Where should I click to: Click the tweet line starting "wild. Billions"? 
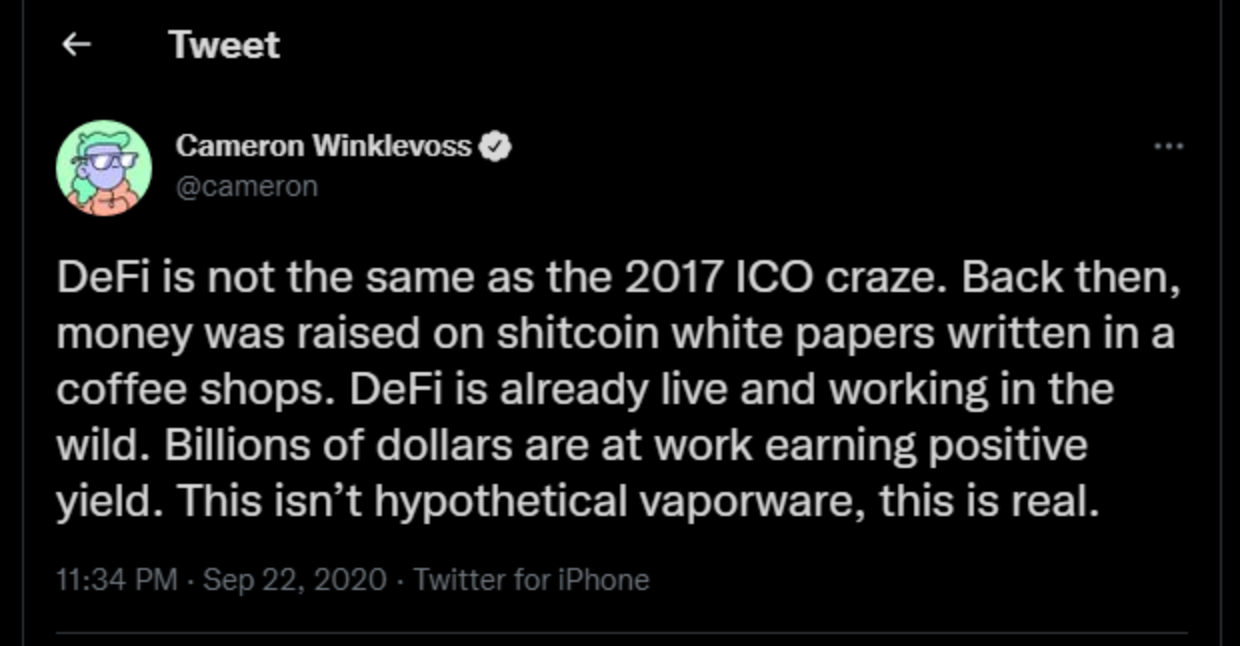pos(571,445)
